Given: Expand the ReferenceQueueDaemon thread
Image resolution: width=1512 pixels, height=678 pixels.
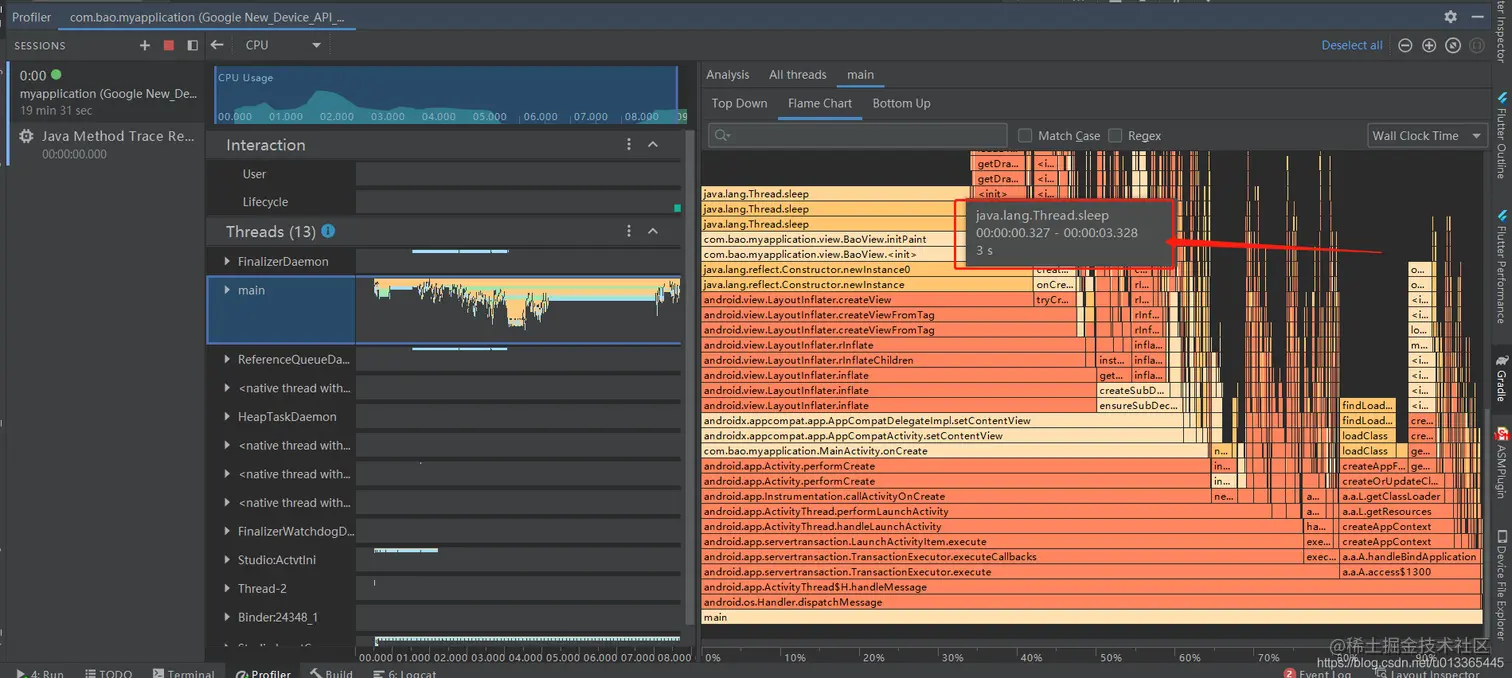Looking at the screenshot, I should point(227,360).
